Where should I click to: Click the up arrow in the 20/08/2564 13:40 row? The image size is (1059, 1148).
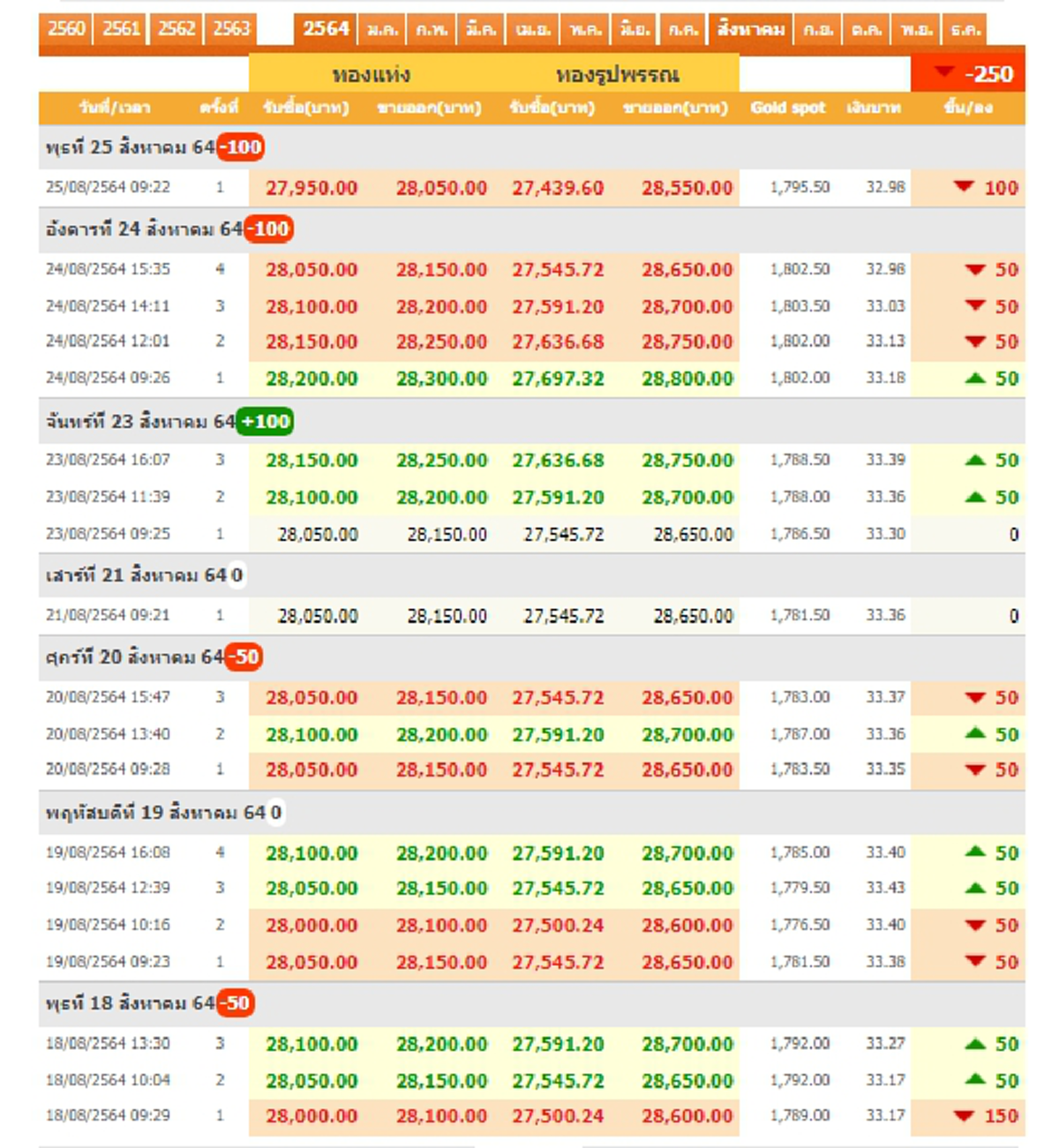click(975, 733)
